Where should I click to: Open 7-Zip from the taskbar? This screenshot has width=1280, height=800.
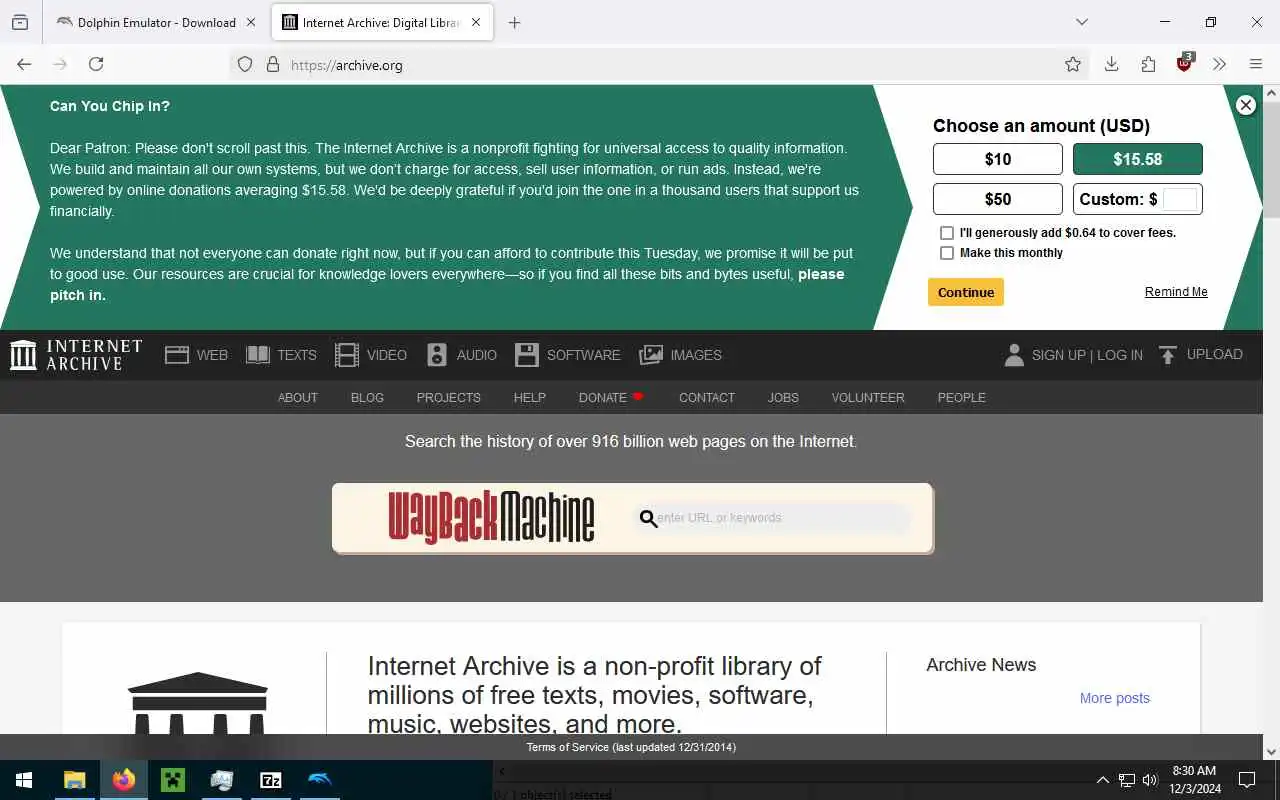tap(271, 780)
